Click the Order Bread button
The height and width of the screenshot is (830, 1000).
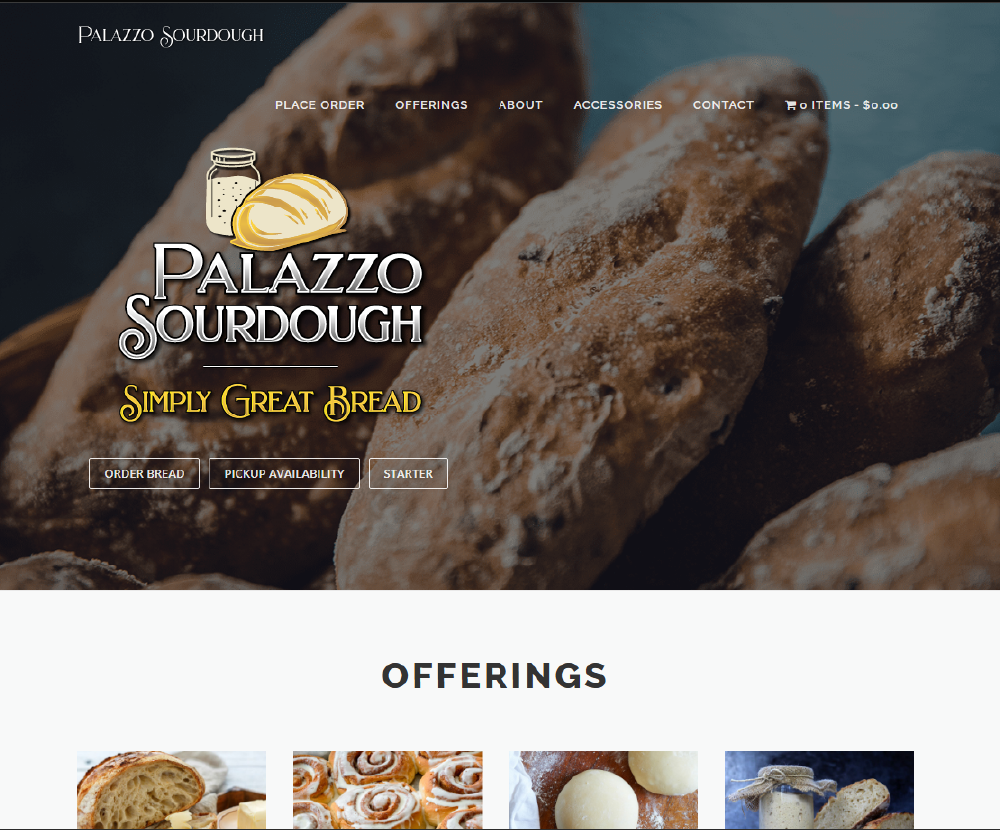144,473
